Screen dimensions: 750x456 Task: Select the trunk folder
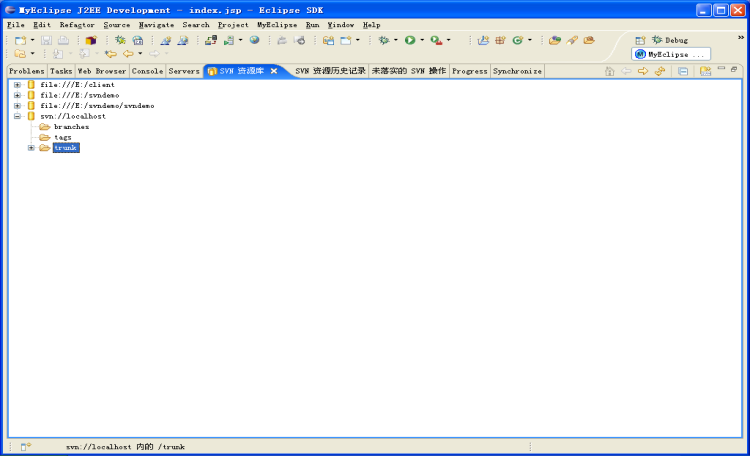pos(66,148)
